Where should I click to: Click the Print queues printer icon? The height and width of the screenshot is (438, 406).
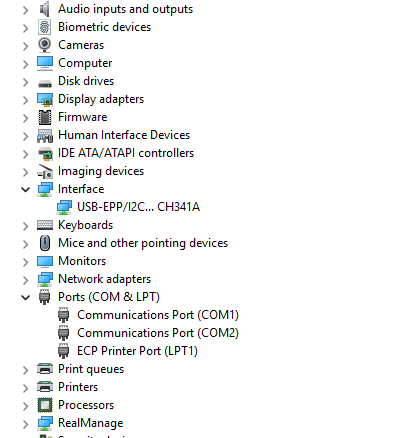point(45,369)
